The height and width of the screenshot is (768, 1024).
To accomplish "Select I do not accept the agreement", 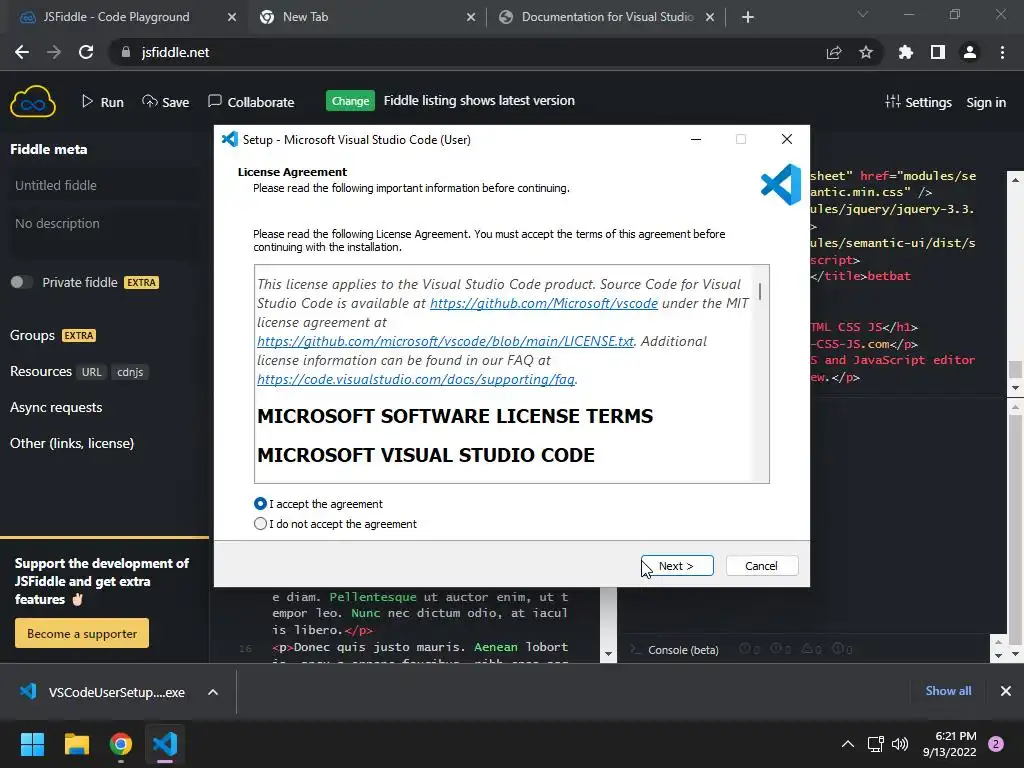I will [x=335, y=524].
